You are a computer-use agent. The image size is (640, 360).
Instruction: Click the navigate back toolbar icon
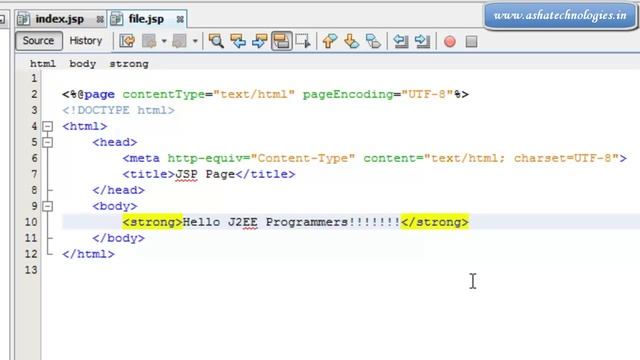(149, 41)
